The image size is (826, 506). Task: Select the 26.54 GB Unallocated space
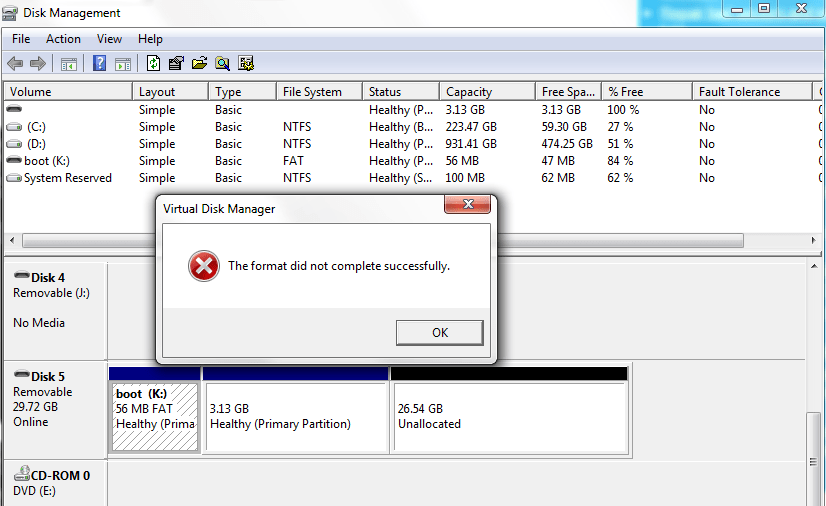pyautogui.click(x=509, y=416)
